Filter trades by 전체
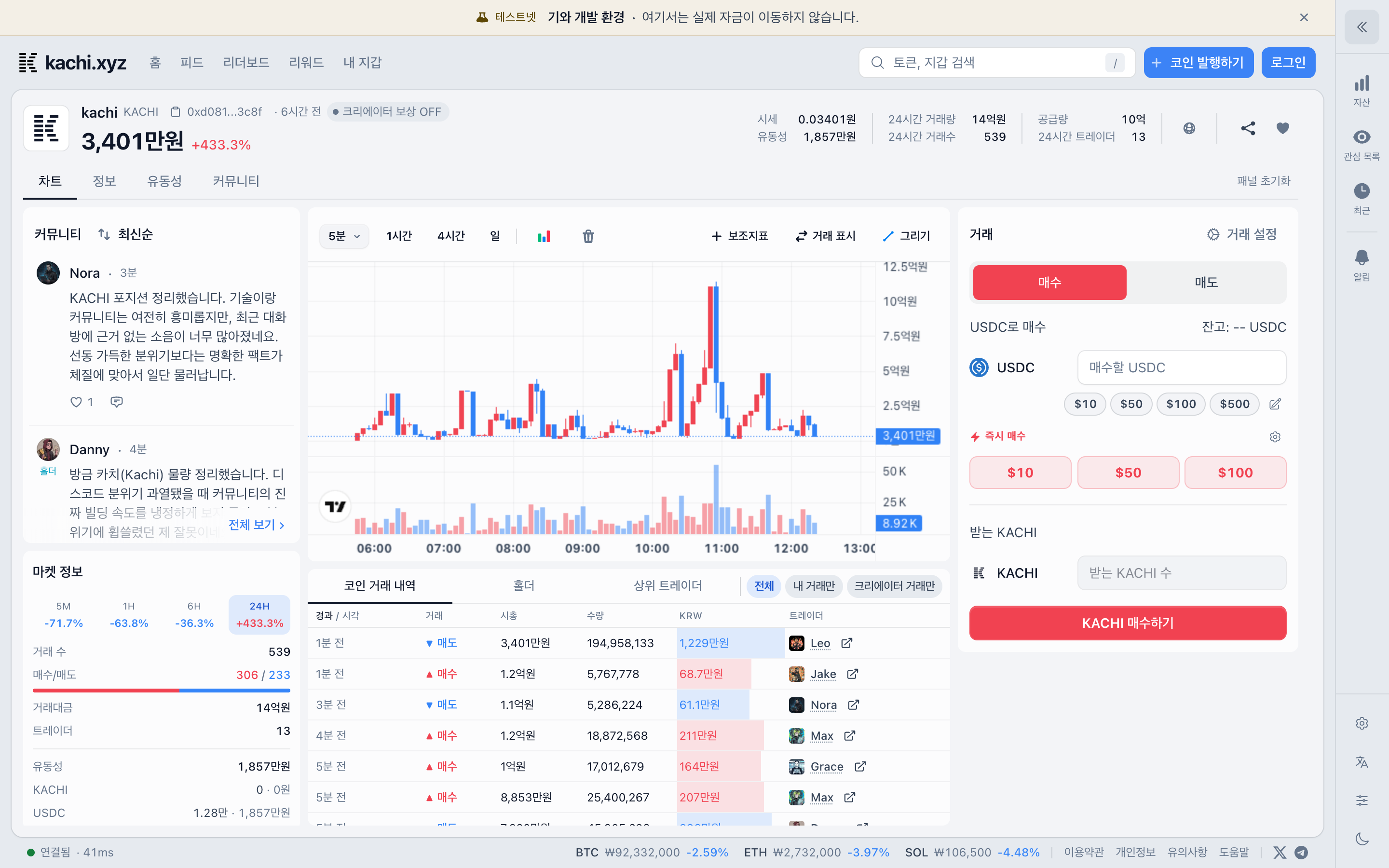1389x868 pixels. point(764,586)
